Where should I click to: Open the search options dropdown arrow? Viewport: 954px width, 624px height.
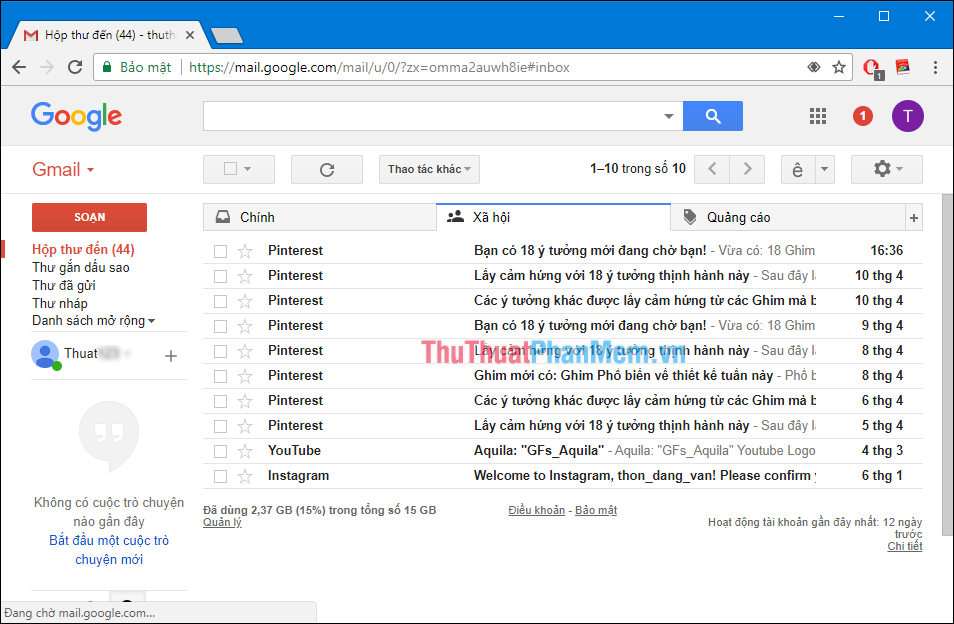click(x=668, y=115)
